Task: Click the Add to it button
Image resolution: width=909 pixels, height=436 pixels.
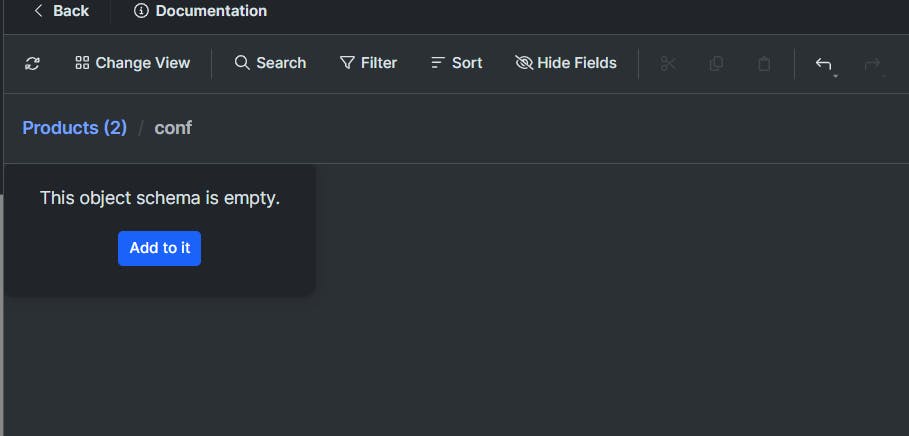Action: [159, 248]
